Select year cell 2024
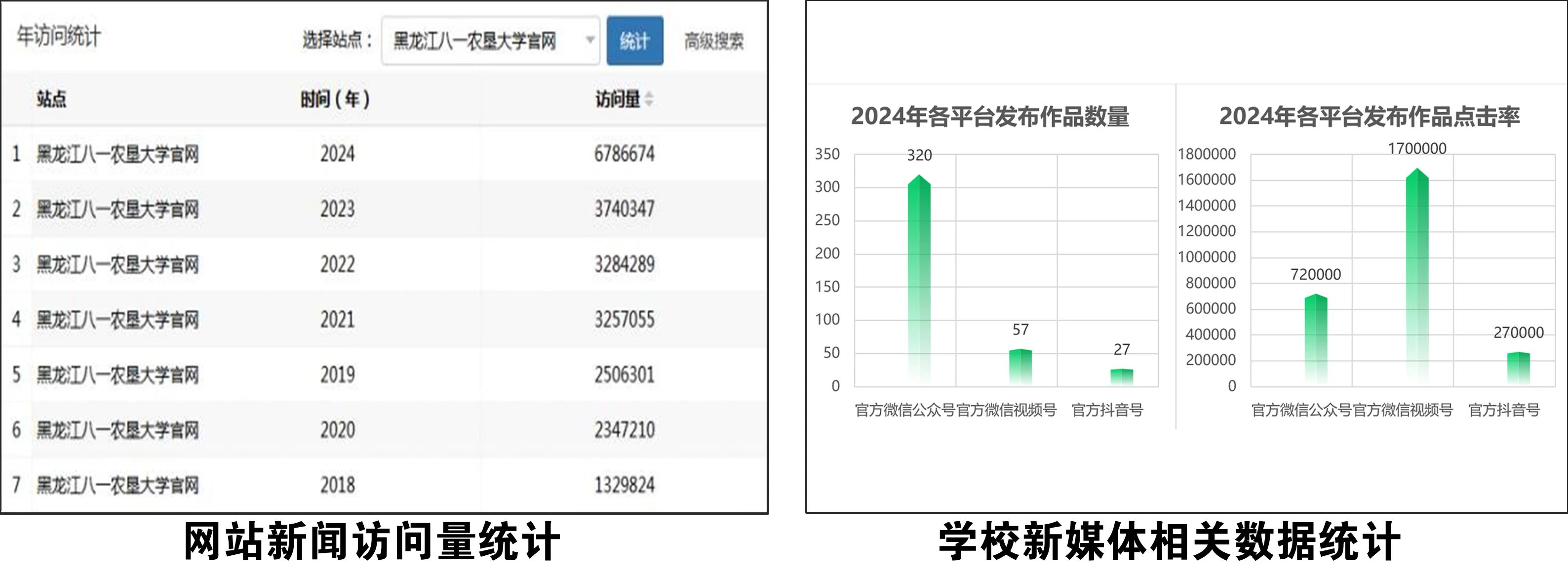Screen dimensions: 1568x581 [338, 154]
